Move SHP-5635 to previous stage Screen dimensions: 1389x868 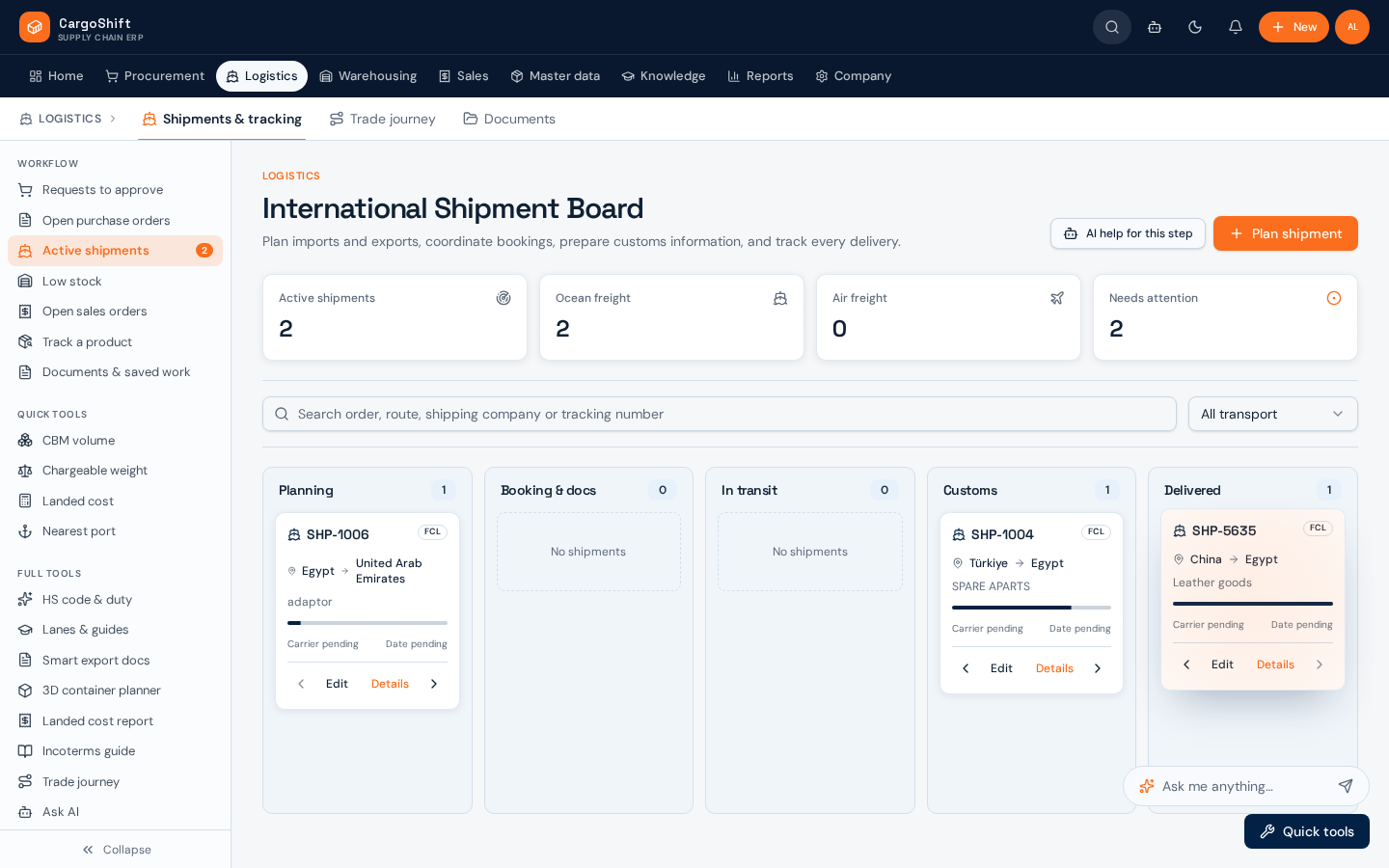pos(1186,665)
